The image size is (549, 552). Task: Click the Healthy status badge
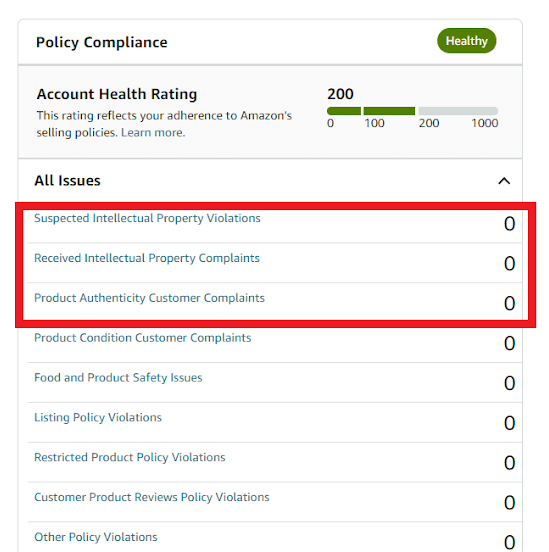coord(467,41)
